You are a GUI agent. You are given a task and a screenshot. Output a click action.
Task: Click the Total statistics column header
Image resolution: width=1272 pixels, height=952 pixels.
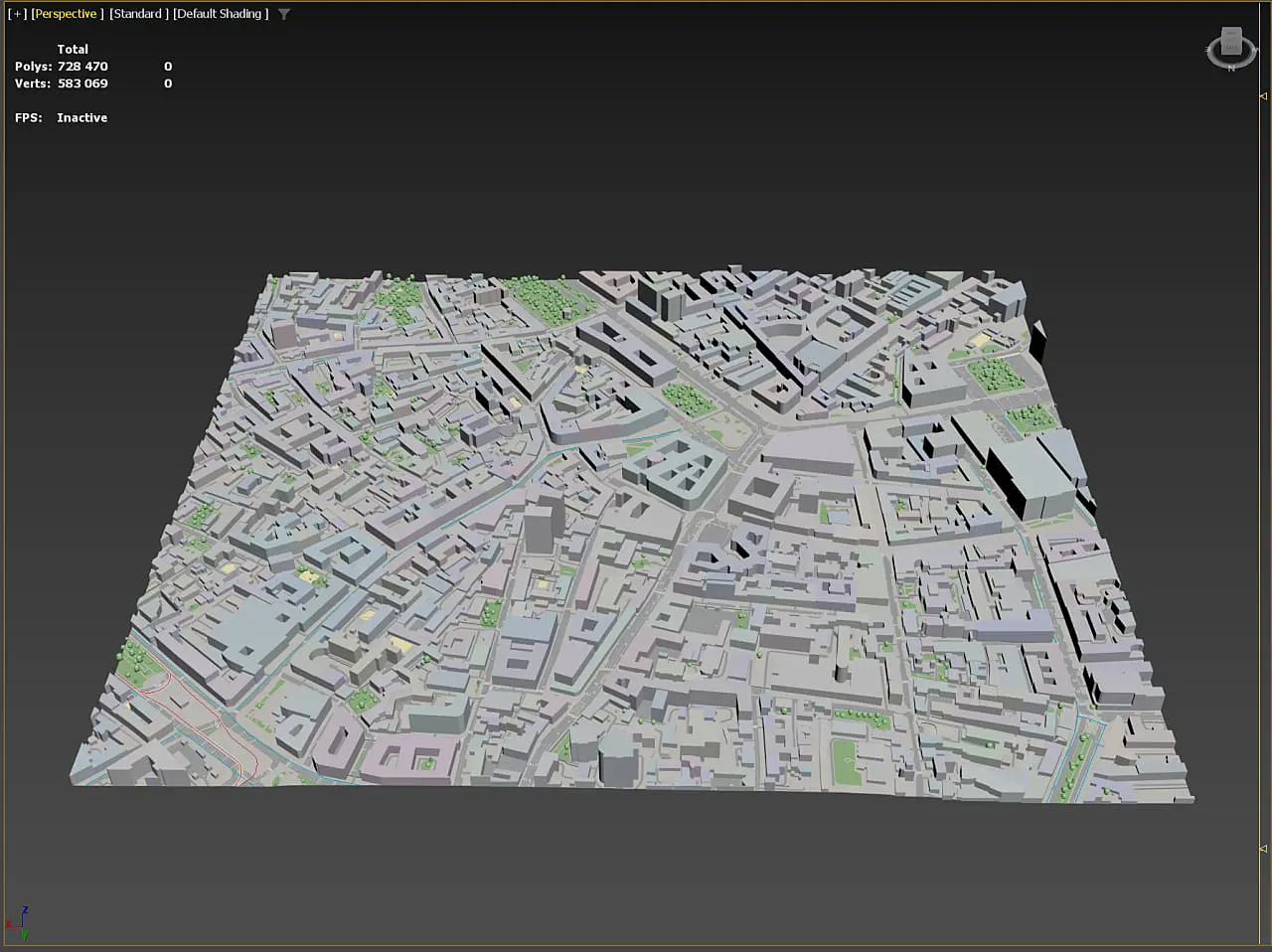coord(73,49)
